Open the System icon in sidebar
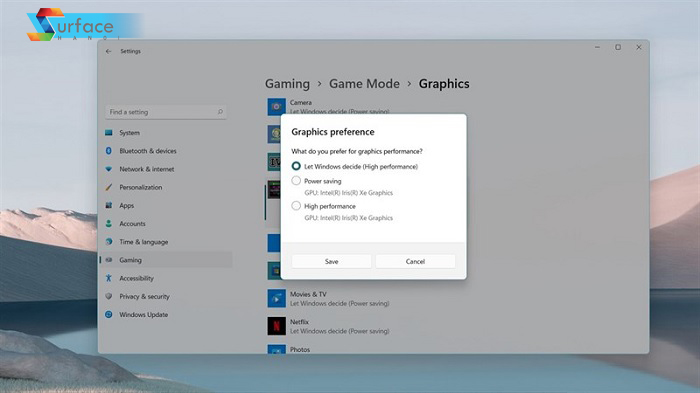The image size is (700, 393). (109, 133)
